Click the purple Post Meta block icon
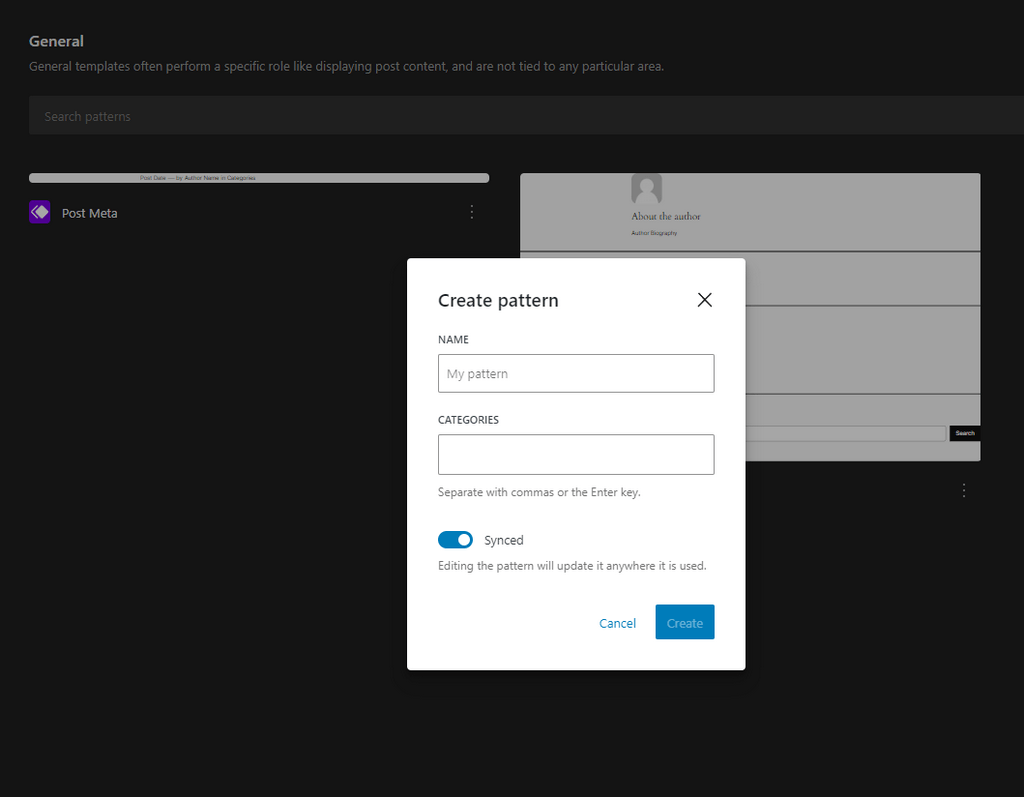 (x=39, y=212)
